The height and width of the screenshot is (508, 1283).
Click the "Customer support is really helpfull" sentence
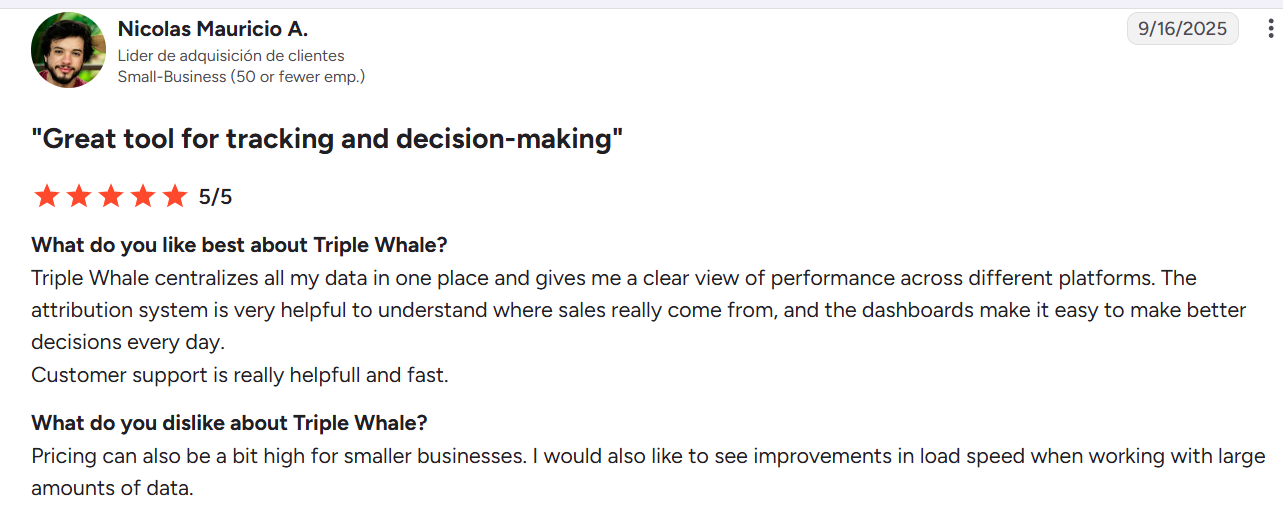click(x=240, y=375)
